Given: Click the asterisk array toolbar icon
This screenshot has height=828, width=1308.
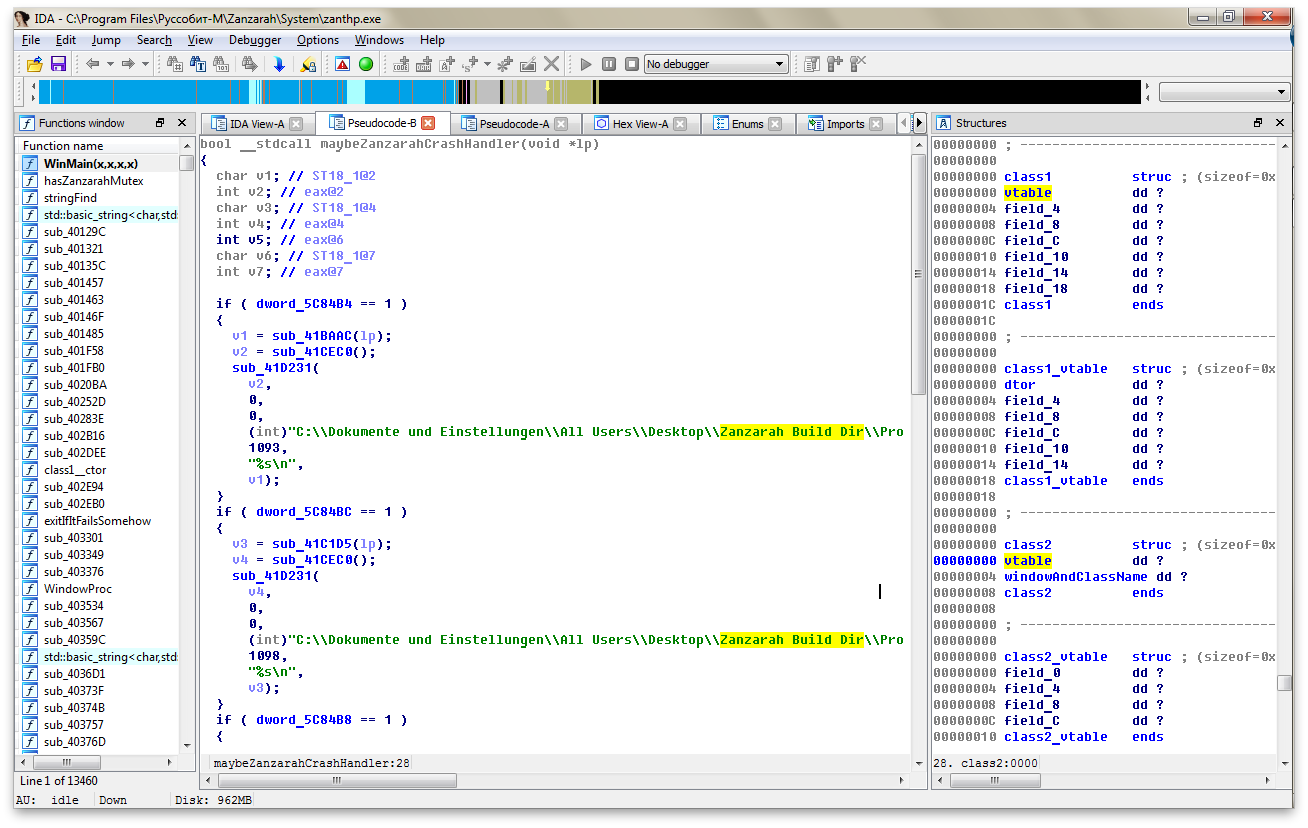Looking at the screenshot, I should pyautogui.click(x=505, y=64).
